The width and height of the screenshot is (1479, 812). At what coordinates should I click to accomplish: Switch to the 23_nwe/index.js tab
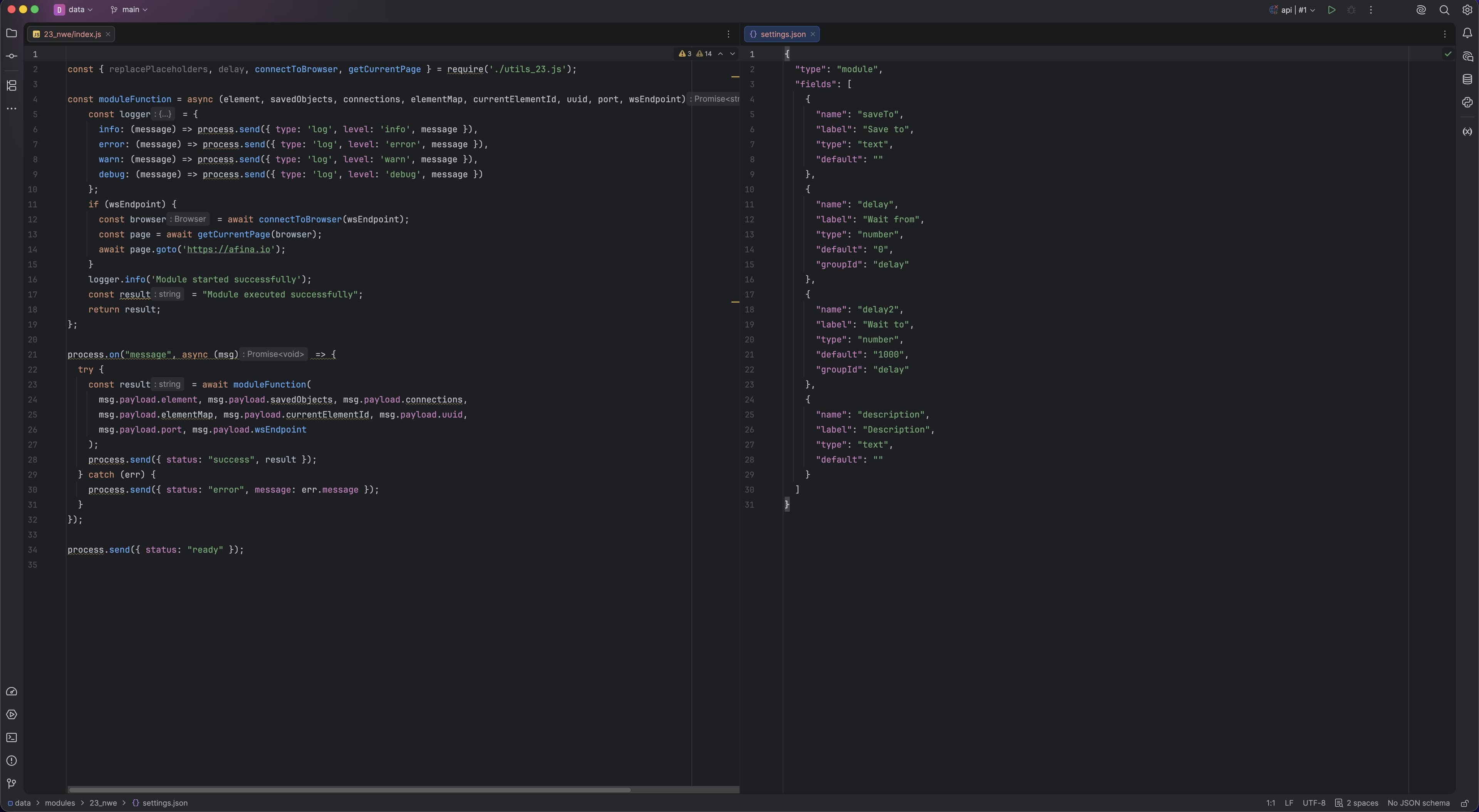click(72, 34)
